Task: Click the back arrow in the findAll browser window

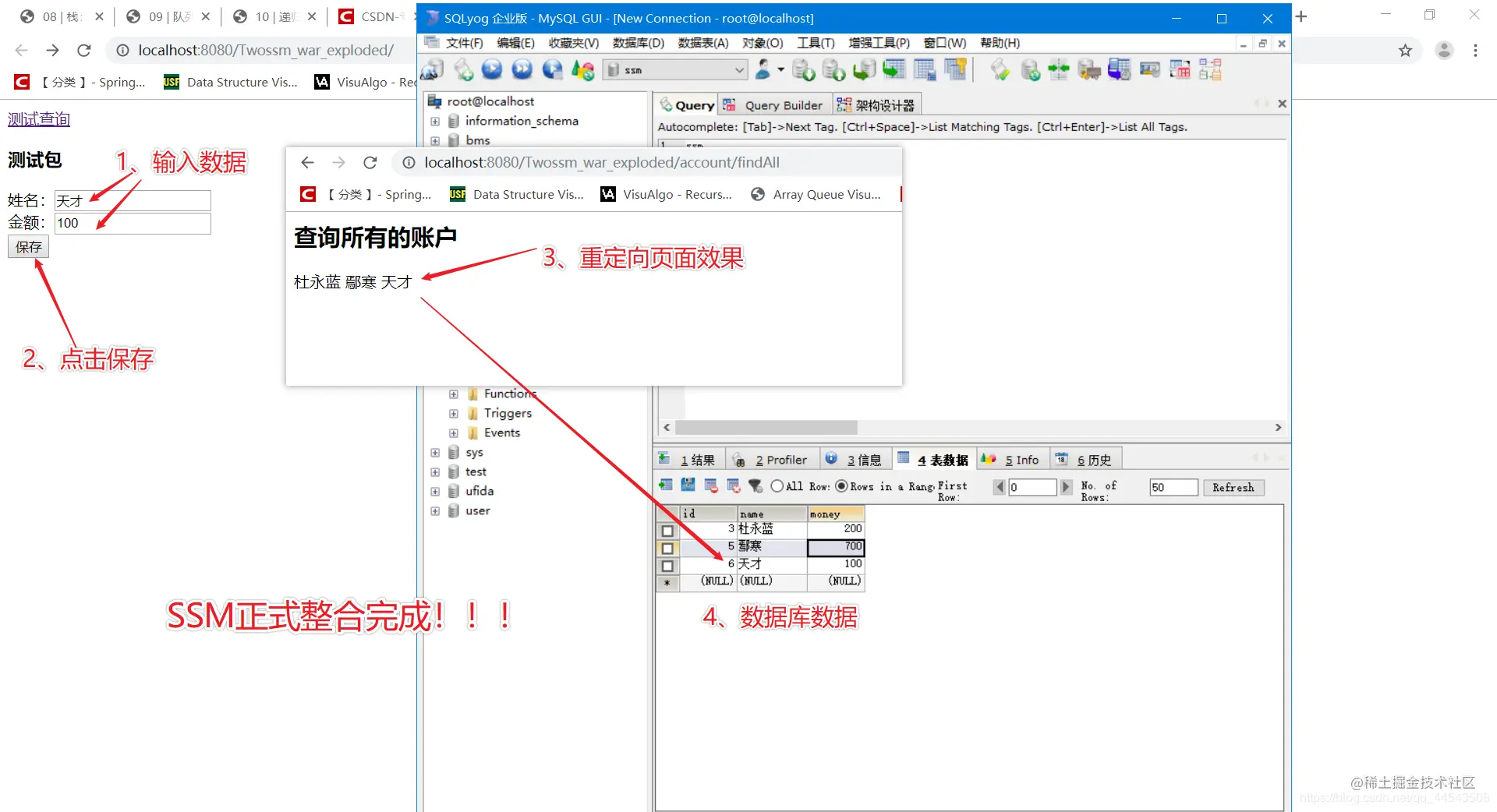Action: click(x=307, y=162)
